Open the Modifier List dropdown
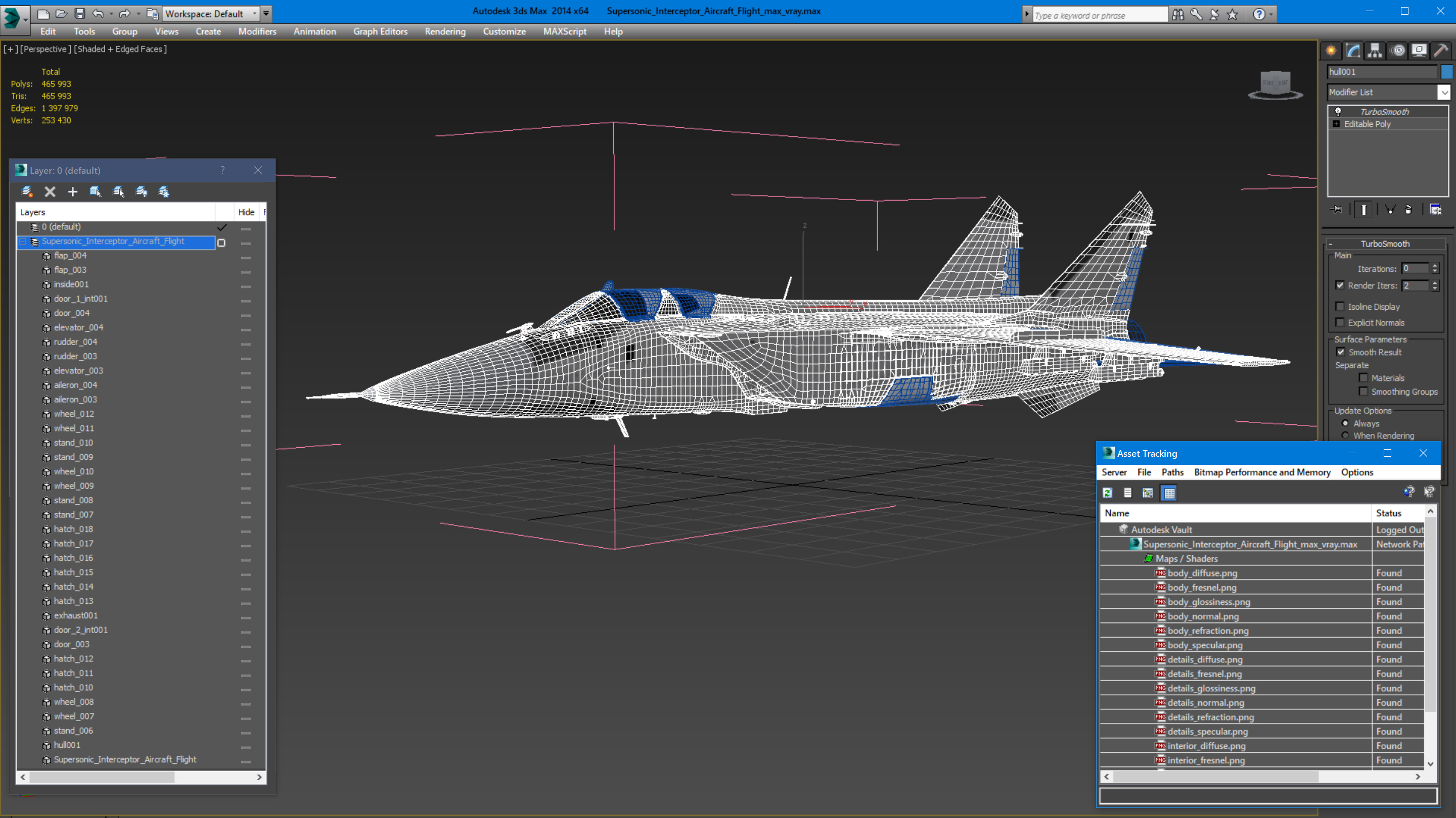1456x818 pixels. [1389, 92]
